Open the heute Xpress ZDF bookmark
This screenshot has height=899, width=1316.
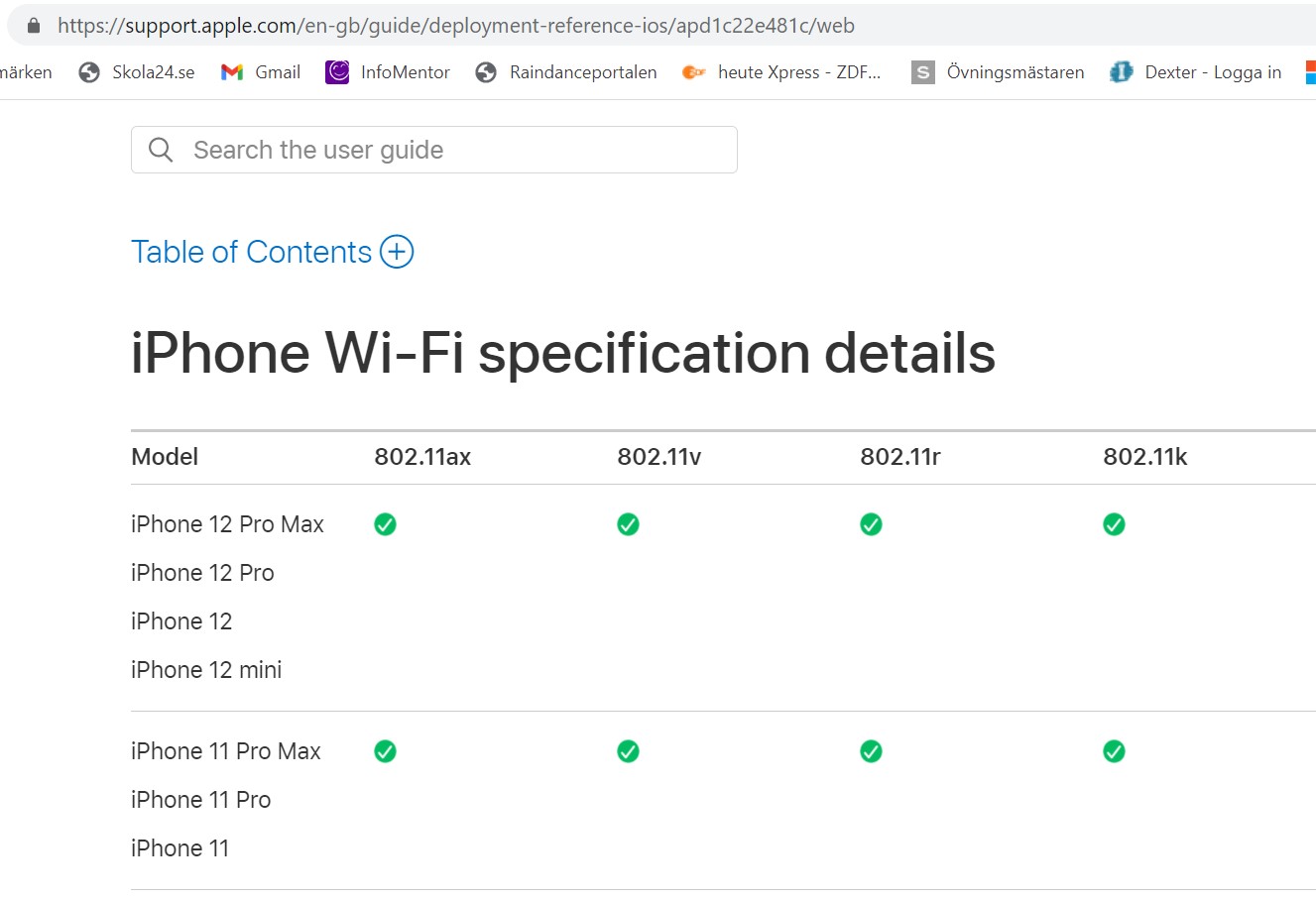click(781, 72)
